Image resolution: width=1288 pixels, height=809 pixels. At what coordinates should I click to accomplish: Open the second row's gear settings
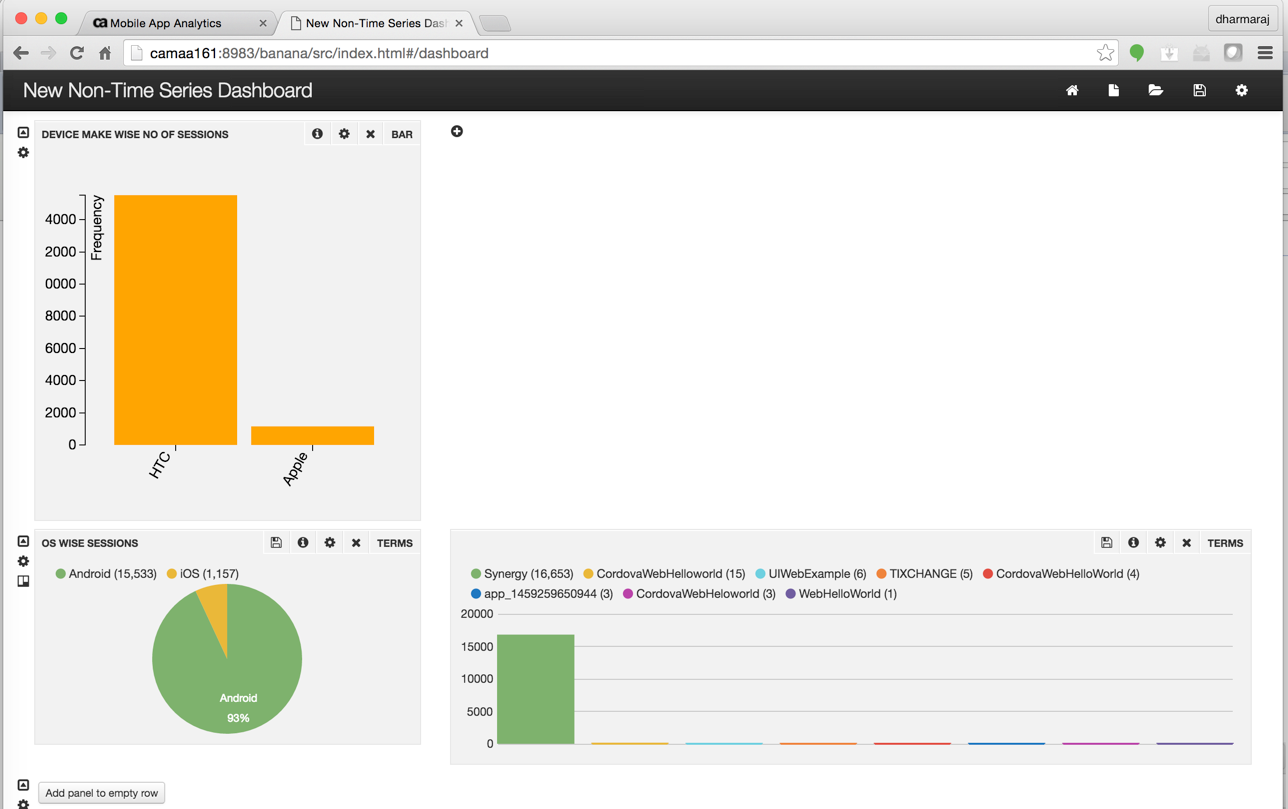23,562
